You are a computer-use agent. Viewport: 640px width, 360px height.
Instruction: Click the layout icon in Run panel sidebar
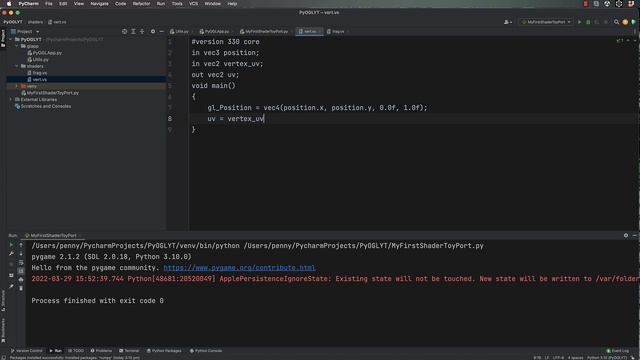click(11, 276)
